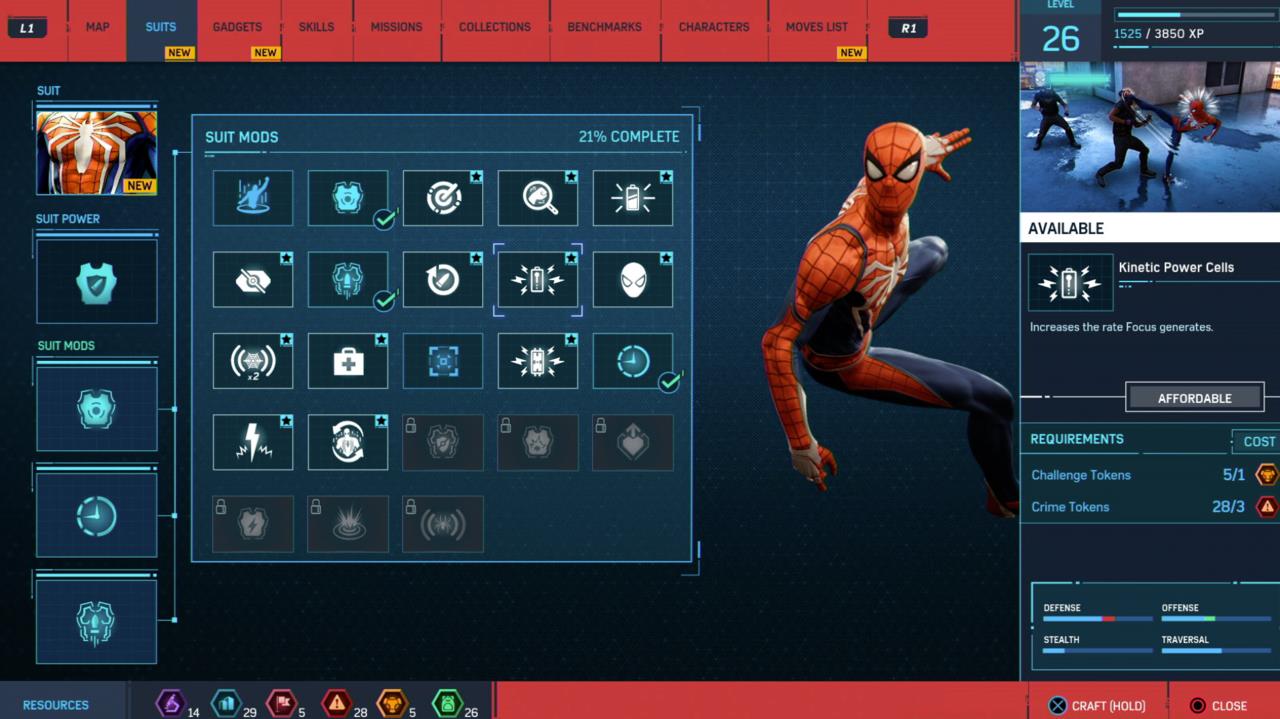The width and height of the screenshot is (1280, 719).
Task: Select the magnifying glass suit mod
Action: [x=537, y=198]
